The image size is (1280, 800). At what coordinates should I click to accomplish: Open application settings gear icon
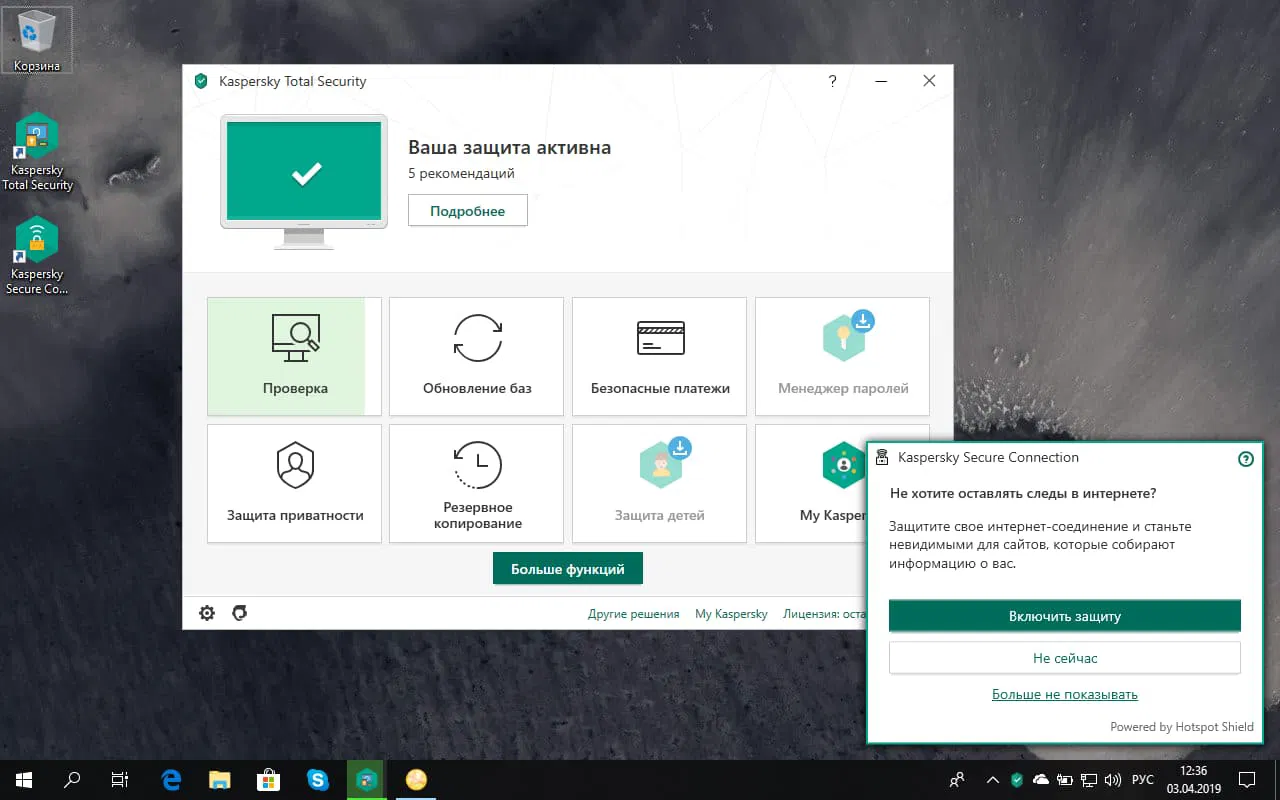click(x=206, y=612)
